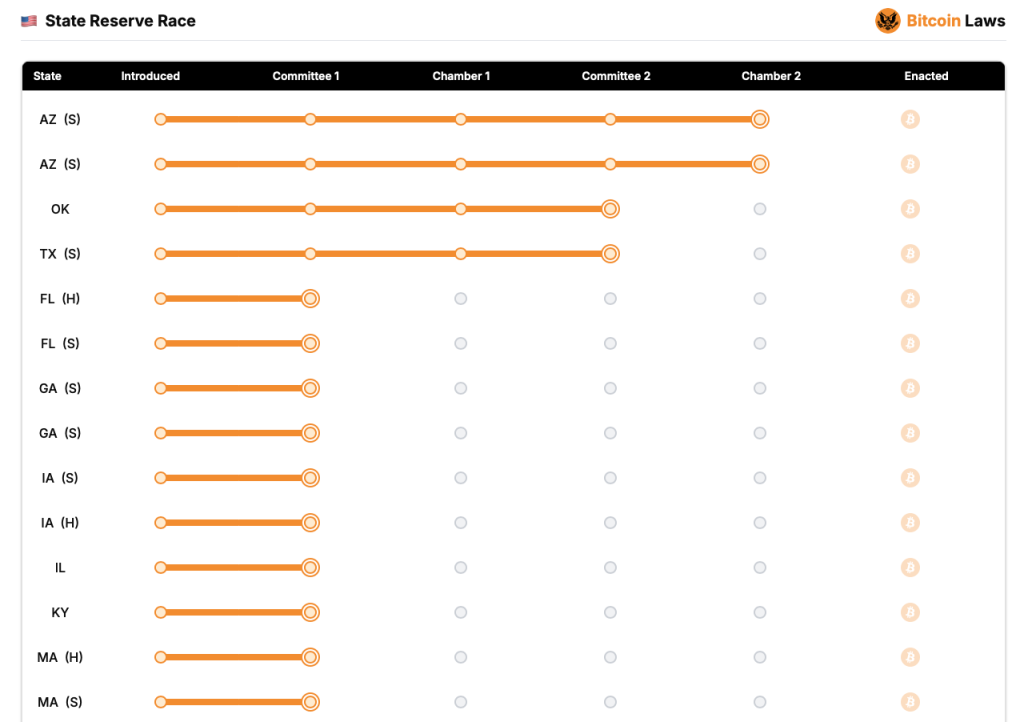
Task: Select the grey Chamber 2 dot for OK
Action: point(760,209)
